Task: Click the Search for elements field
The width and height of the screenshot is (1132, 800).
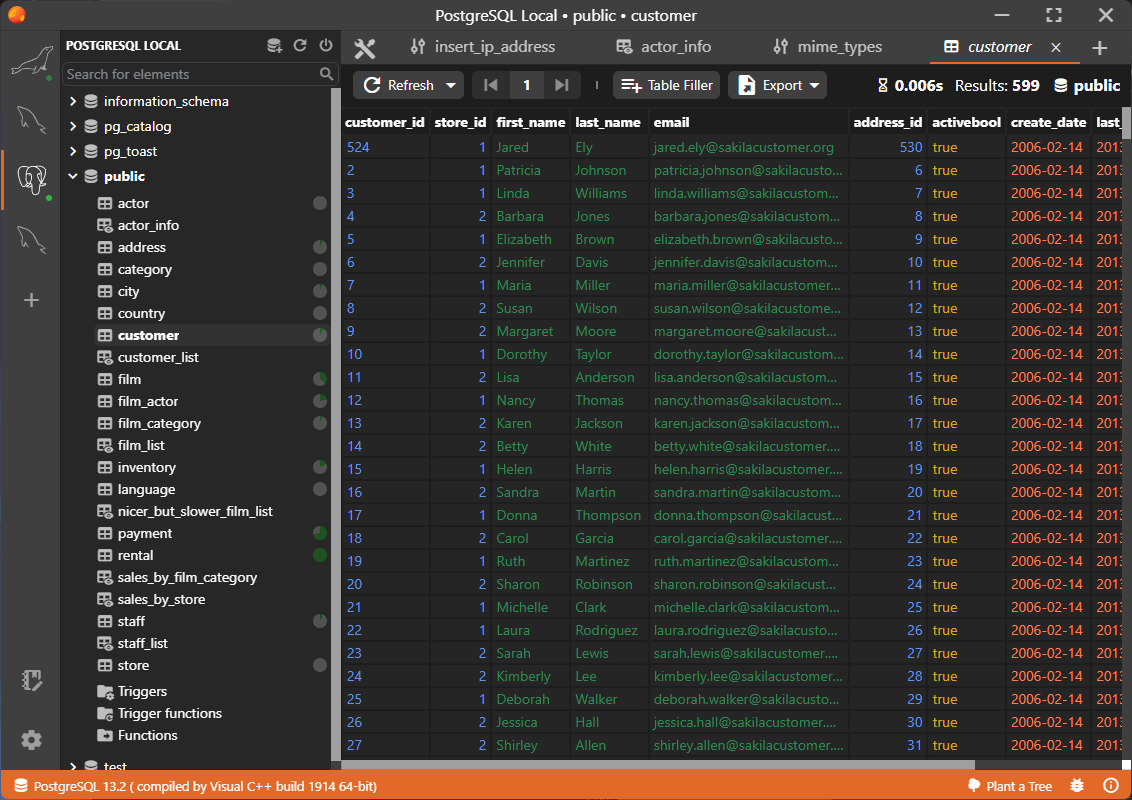Action: (190, 73)
